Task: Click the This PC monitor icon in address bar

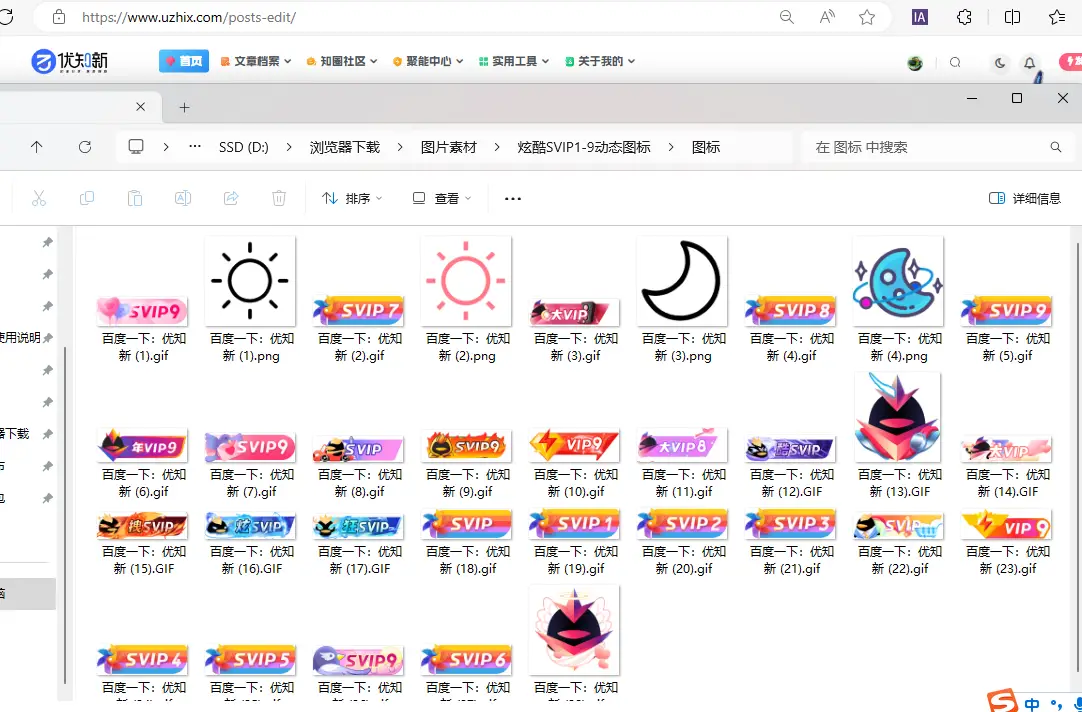Action: point(136,146)
